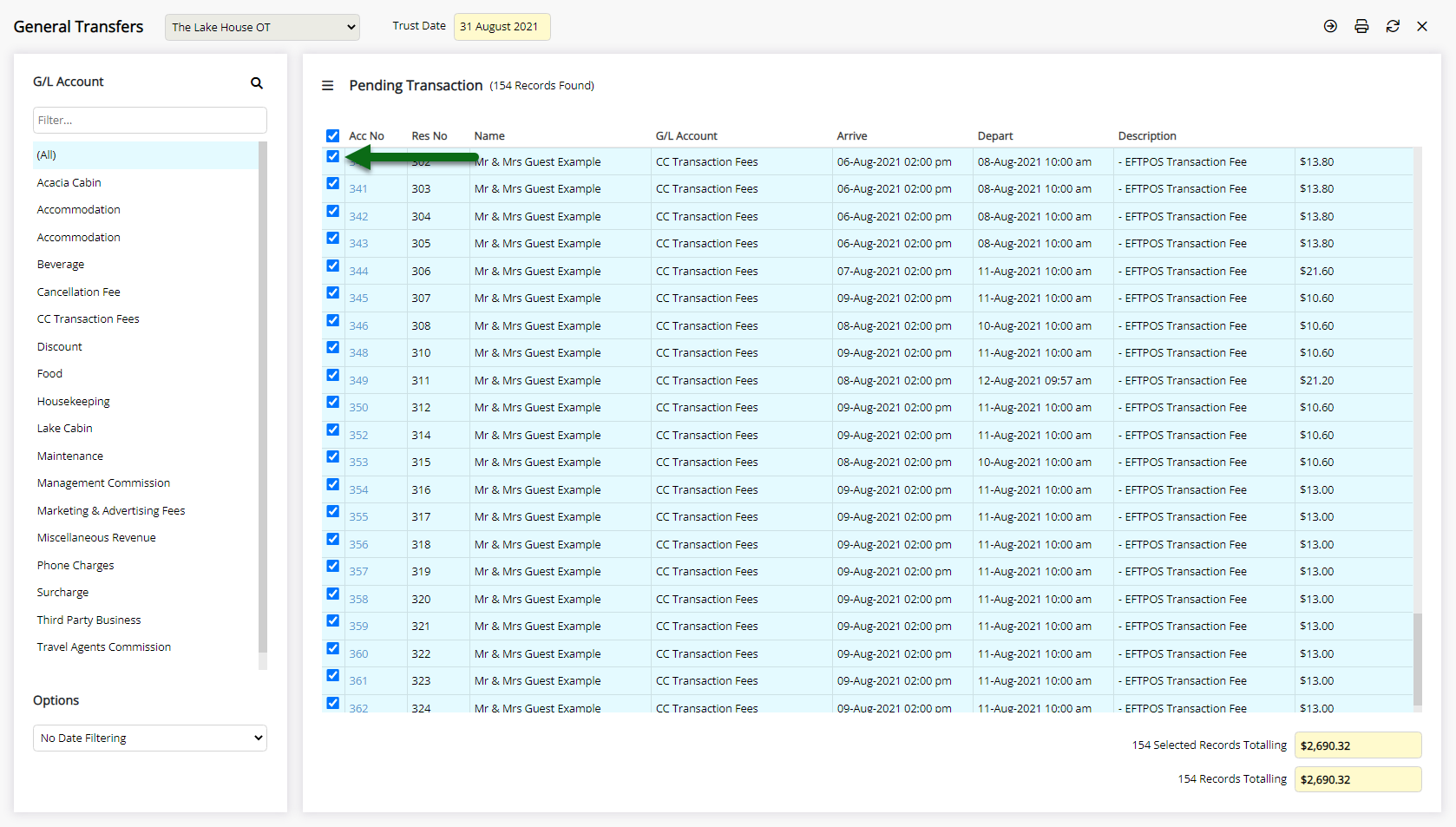Uncheck the checkbox for account 348

click(332, 347)
